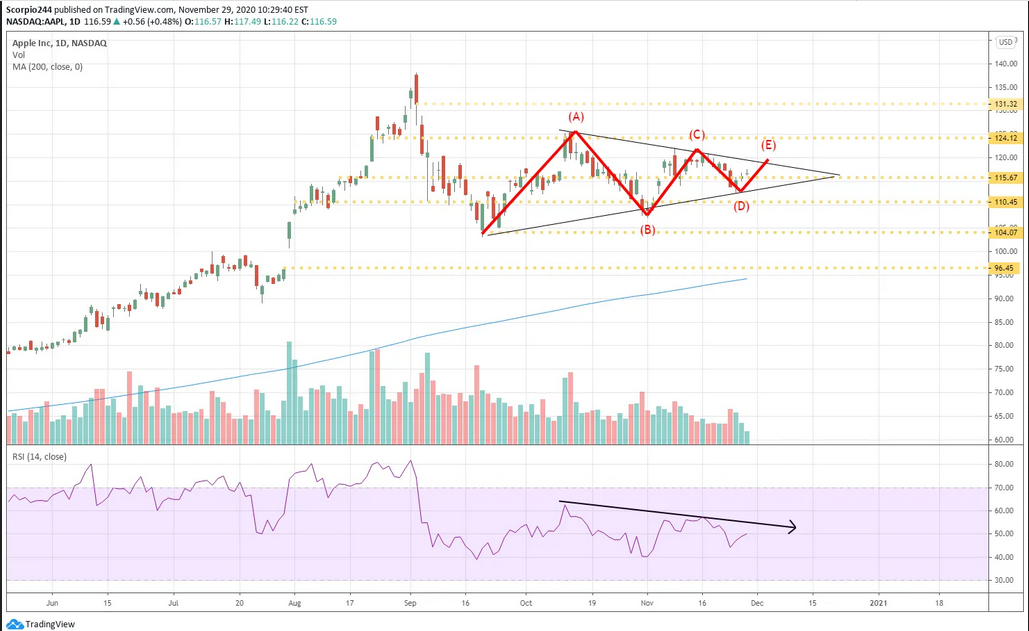
Task: Click the 75.00 price axis value
Action: point(1006,369)
